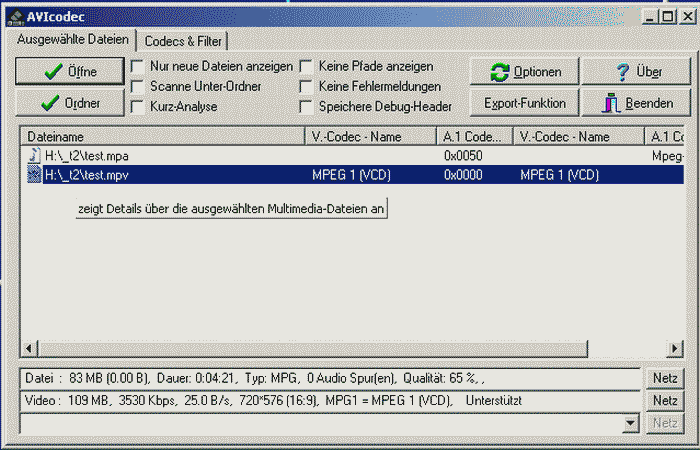Click the Export-Funktion button

tap(525, 103)
